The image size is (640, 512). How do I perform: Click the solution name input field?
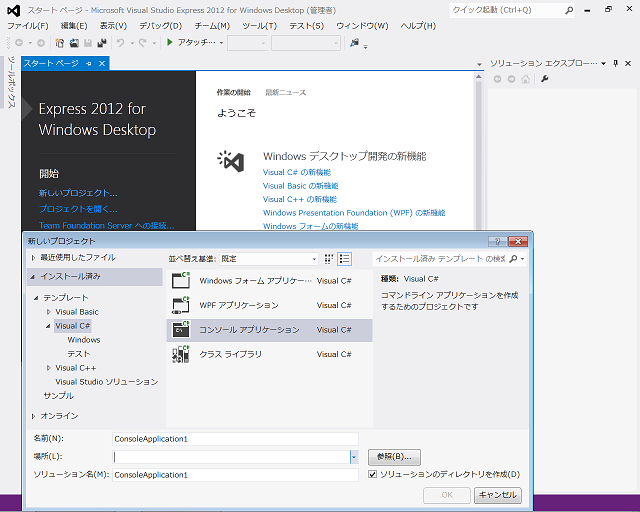(x=235, y=475)
